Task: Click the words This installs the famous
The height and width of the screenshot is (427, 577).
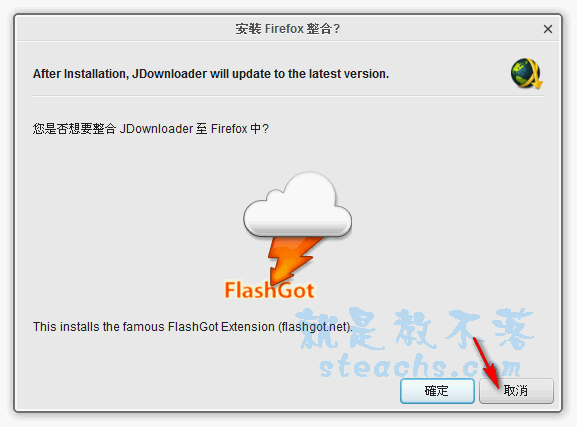Action: click(99, 327)
